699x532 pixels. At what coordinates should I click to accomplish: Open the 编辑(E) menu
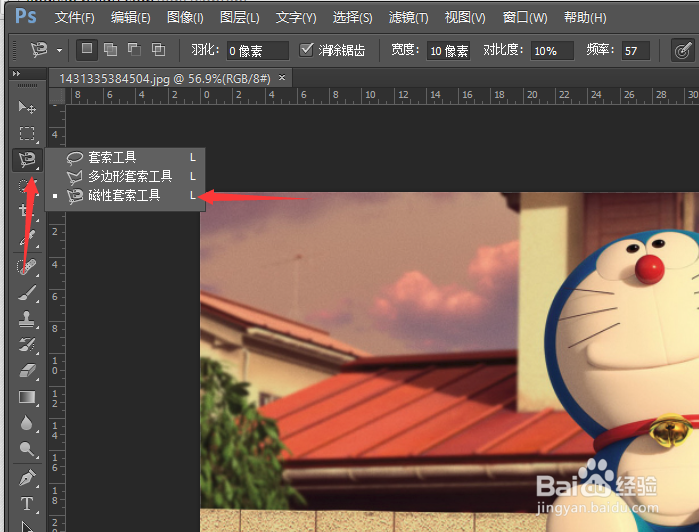pos(130,17)
